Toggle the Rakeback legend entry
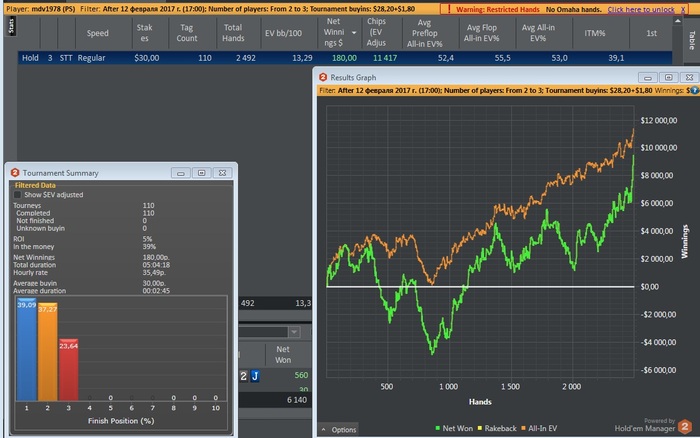The image size is (700, 438). pyautogui.click(x=497, y=428)
